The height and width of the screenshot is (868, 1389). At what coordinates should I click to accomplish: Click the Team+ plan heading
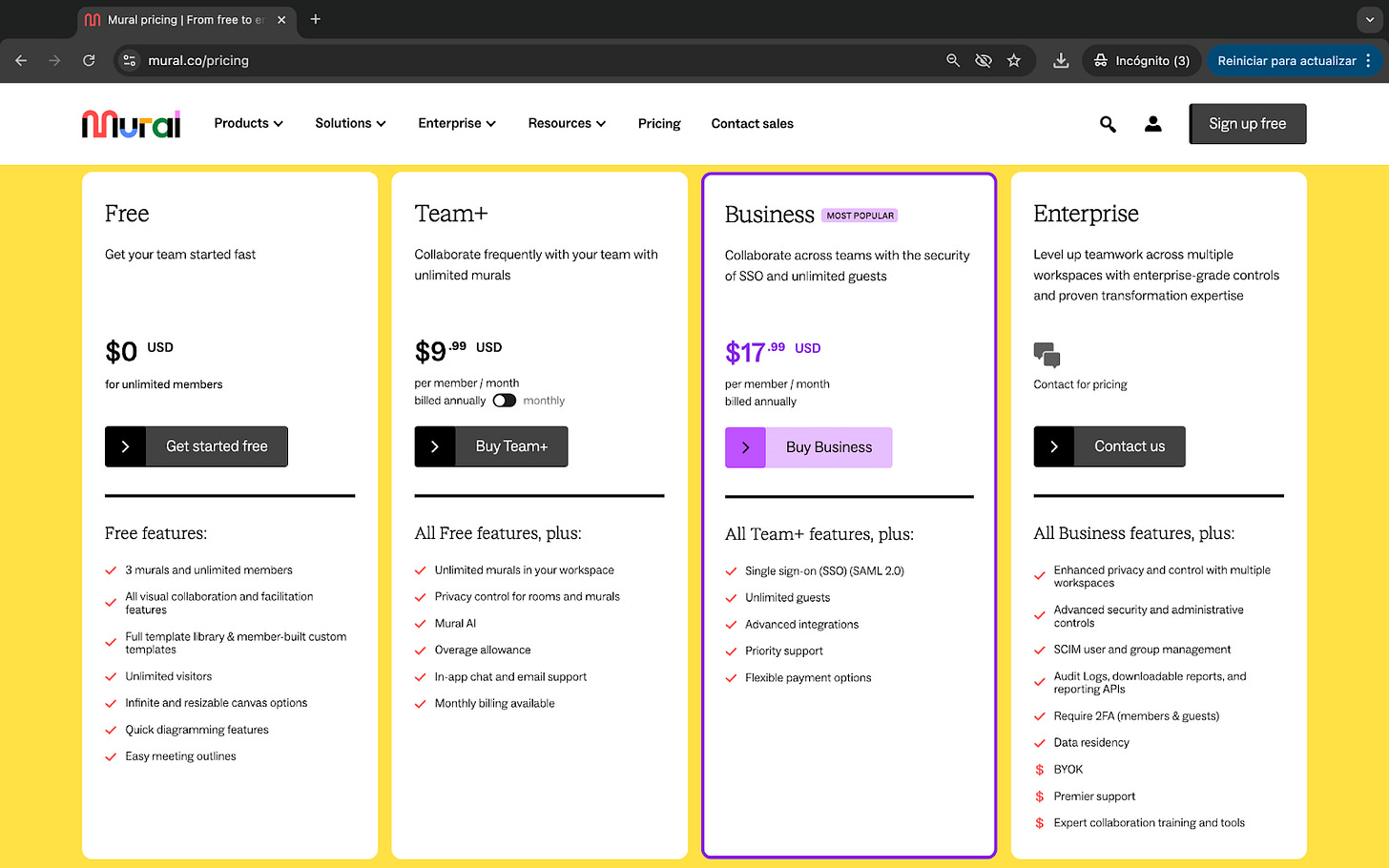[451, 214]
